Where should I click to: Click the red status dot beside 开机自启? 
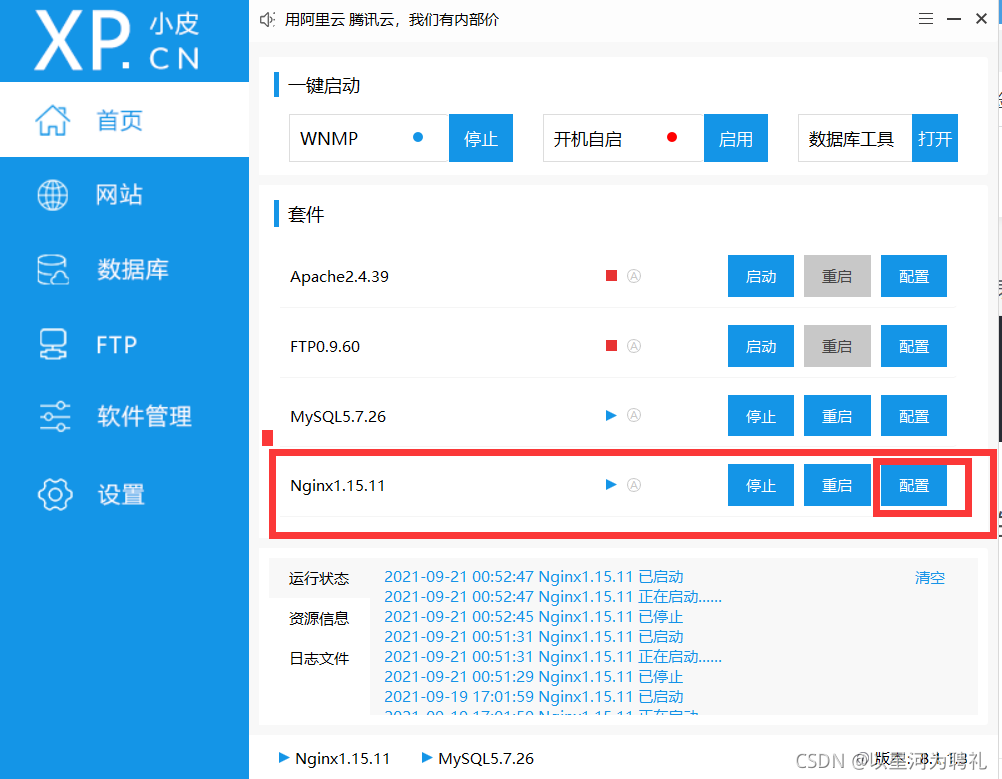672,137
